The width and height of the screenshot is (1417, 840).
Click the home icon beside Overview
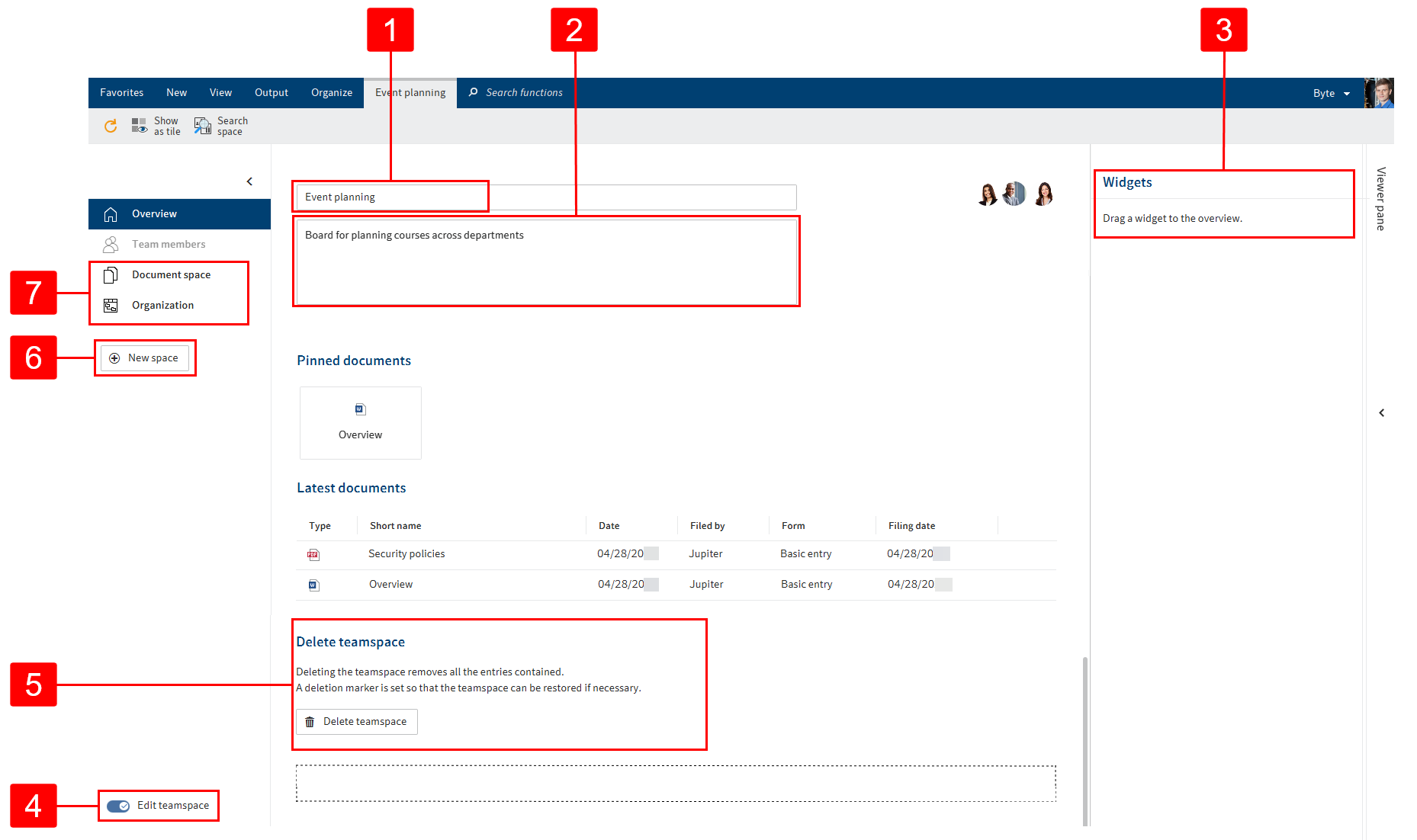(x=111, y=213)
